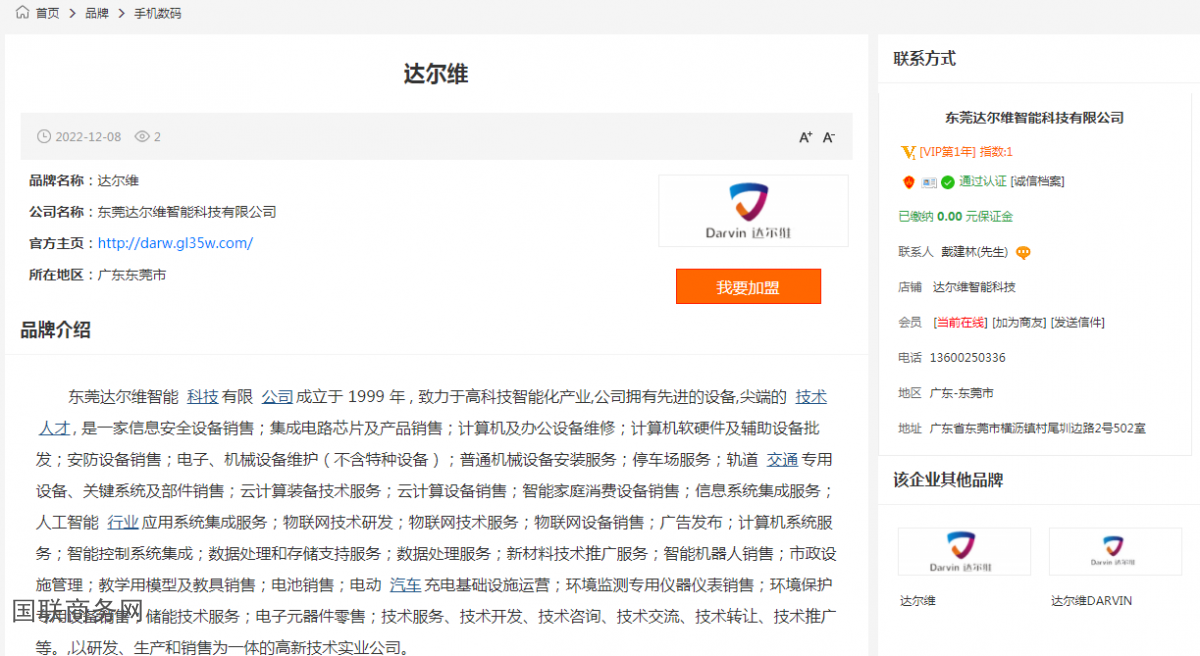
Task: Open the 诚信档案 link
Action: coord(1037,182)
